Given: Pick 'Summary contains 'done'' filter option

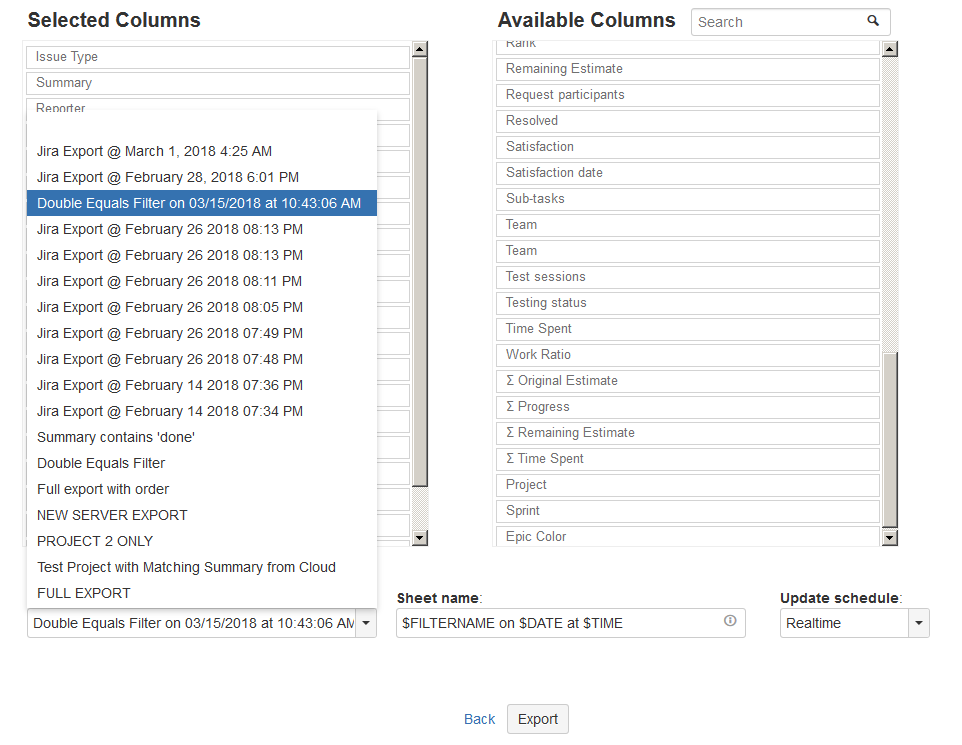Looking at the screenshot, I should pyautogui.click(x=116, y=437).
